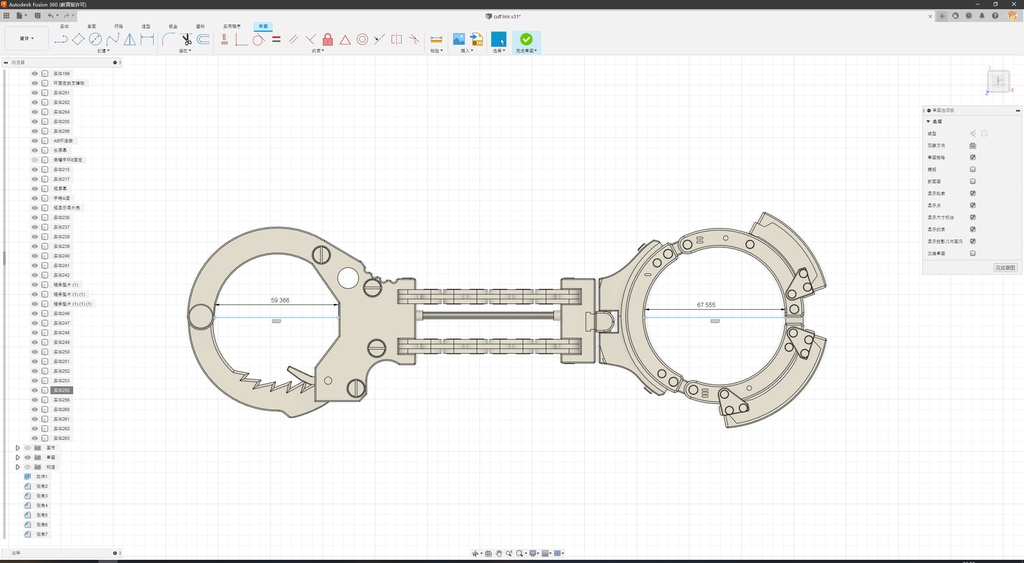Uncheck the 草图栅格 sketch grid checkbox

[x=972, y=157]
